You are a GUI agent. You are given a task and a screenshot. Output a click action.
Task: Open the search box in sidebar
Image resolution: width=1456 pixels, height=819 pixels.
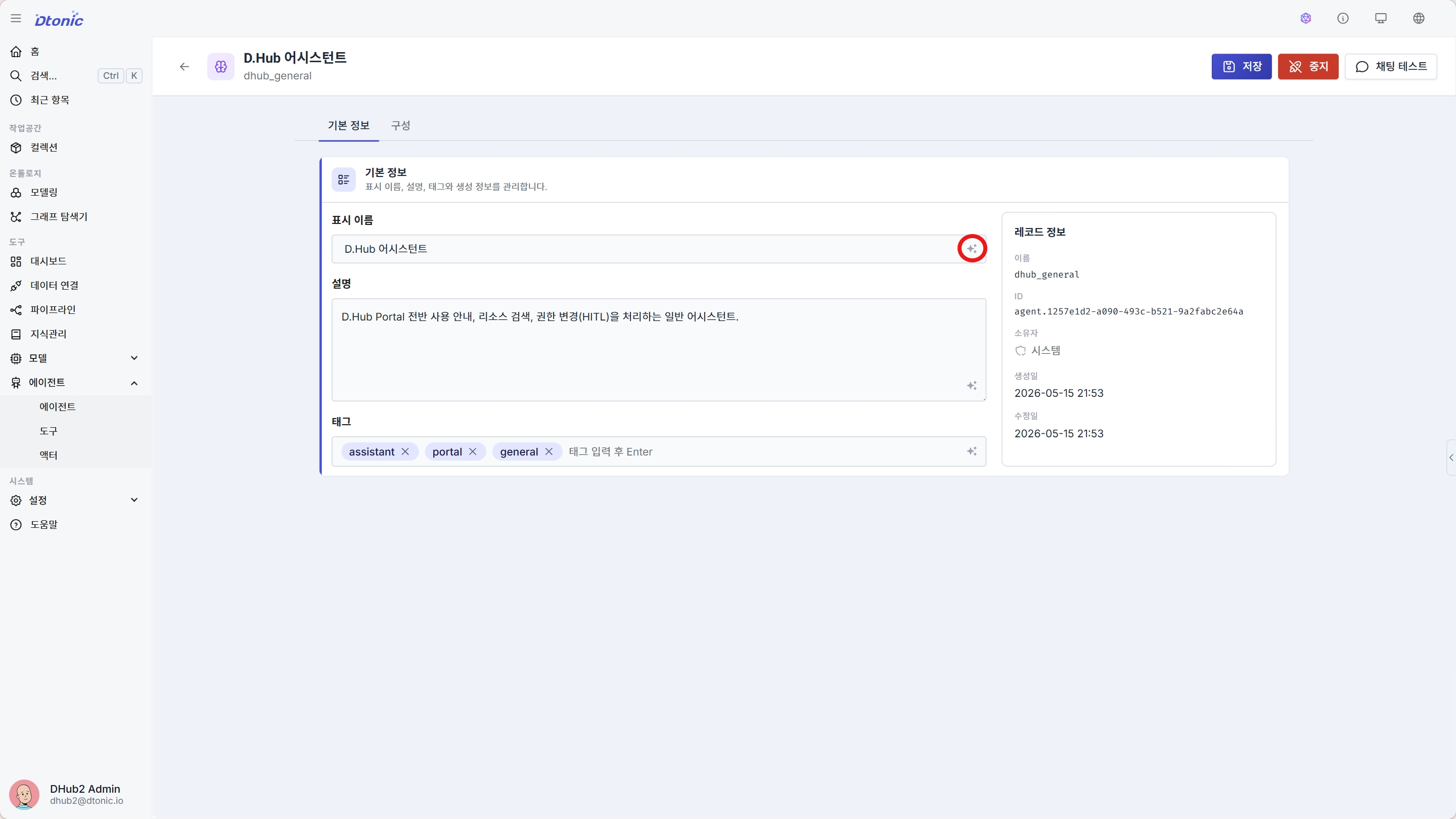coord(76,76)
